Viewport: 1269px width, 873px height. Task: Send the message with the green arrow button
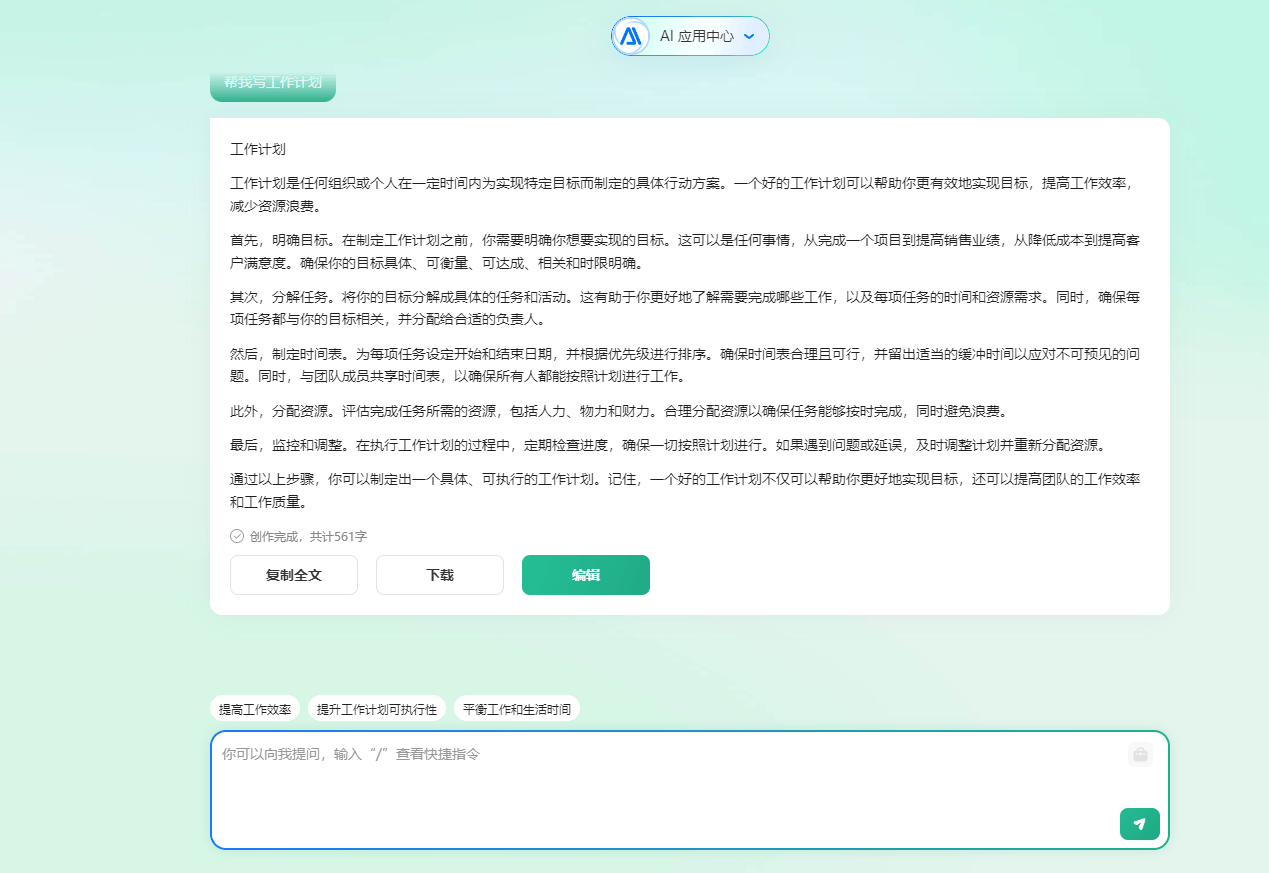tap(1139, 823)
